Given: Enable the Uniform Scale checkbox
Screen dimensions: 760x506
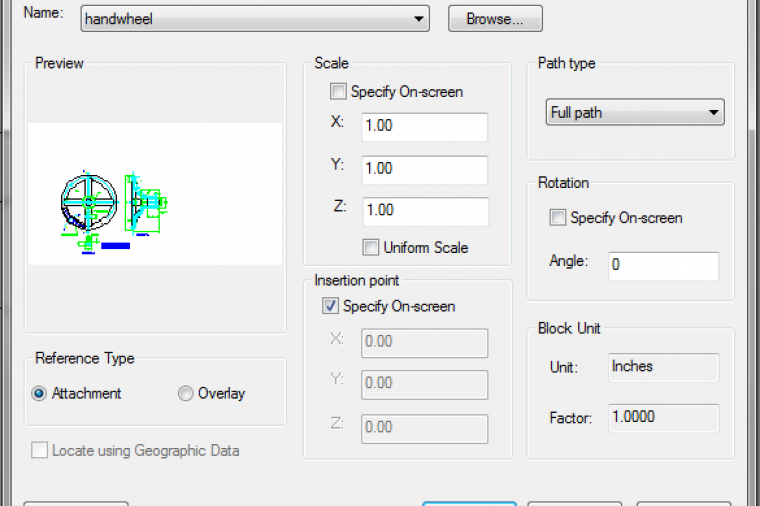Looking at the screenshot, I should (x=371, y=247).
